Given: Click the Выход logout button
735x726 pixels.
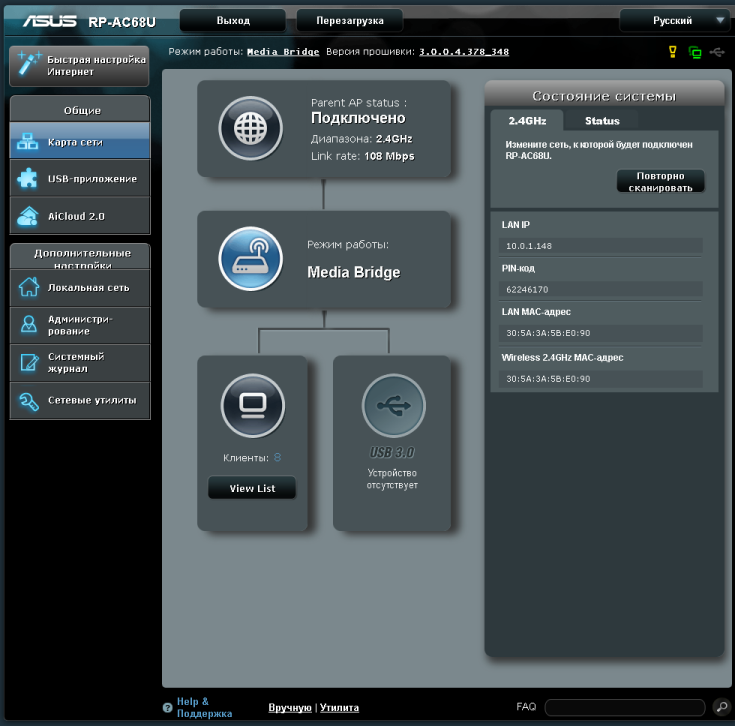Looking at the screenshot, I should (233, 21).
